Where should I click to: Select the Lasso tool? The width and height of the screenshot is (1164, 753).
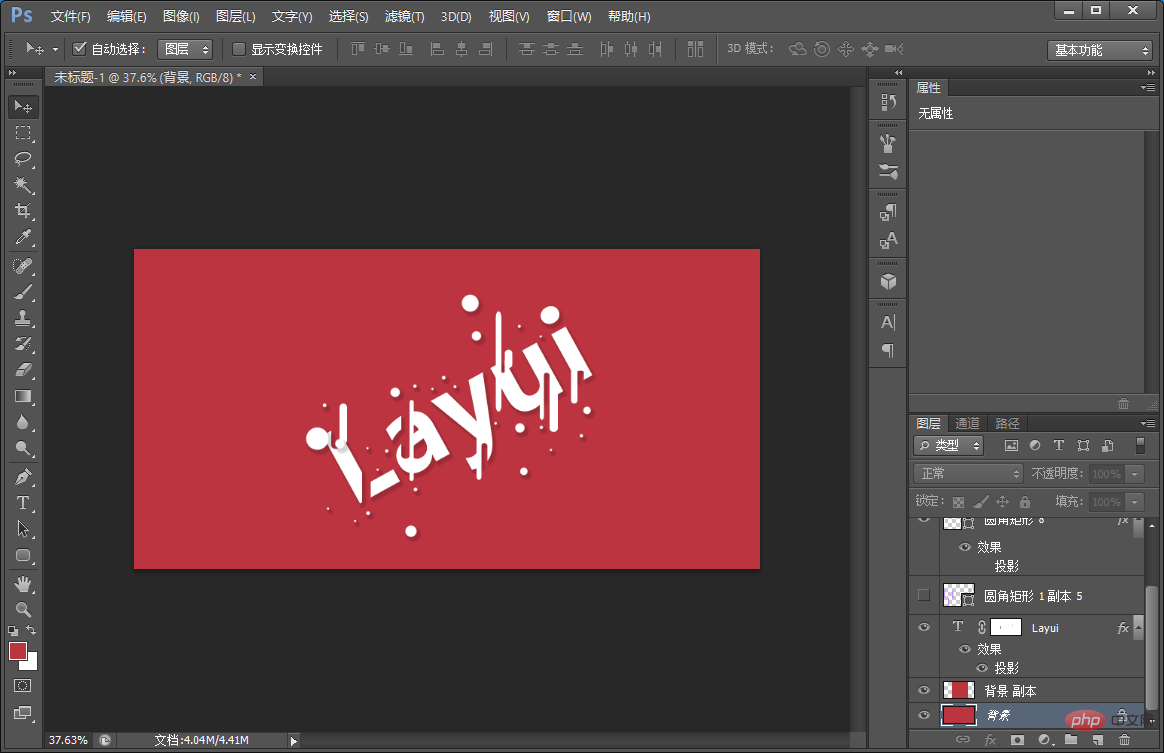[x=23, y=158]
